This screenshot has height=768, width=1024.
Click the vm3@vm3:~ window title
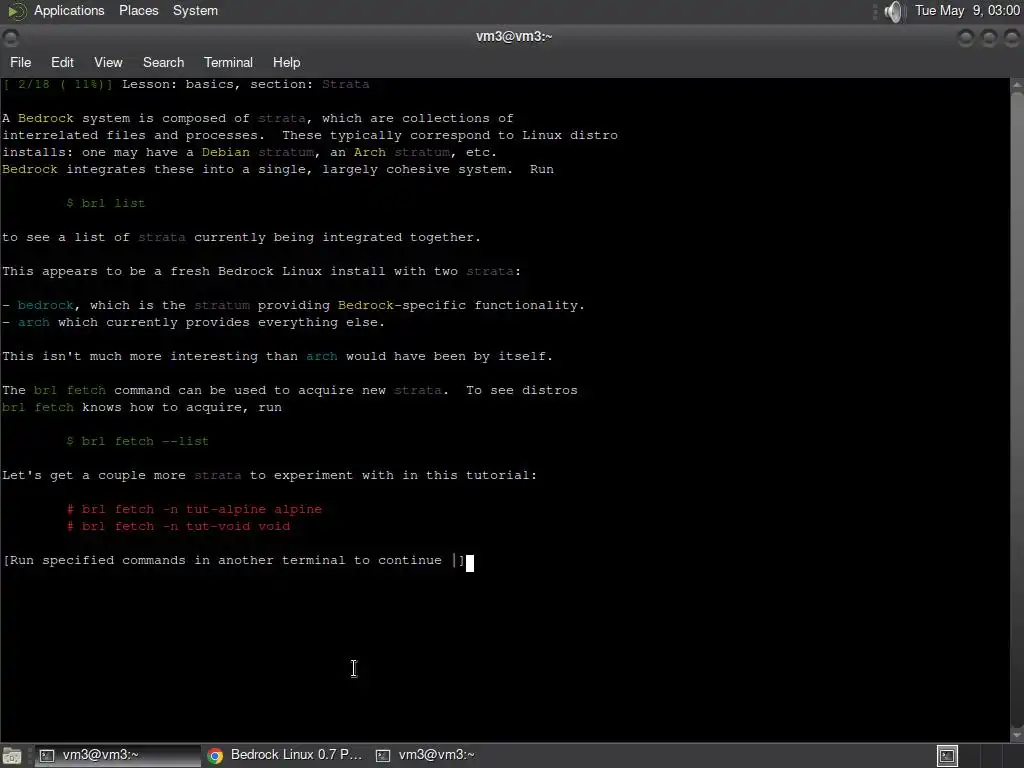[x=514, y=37]
